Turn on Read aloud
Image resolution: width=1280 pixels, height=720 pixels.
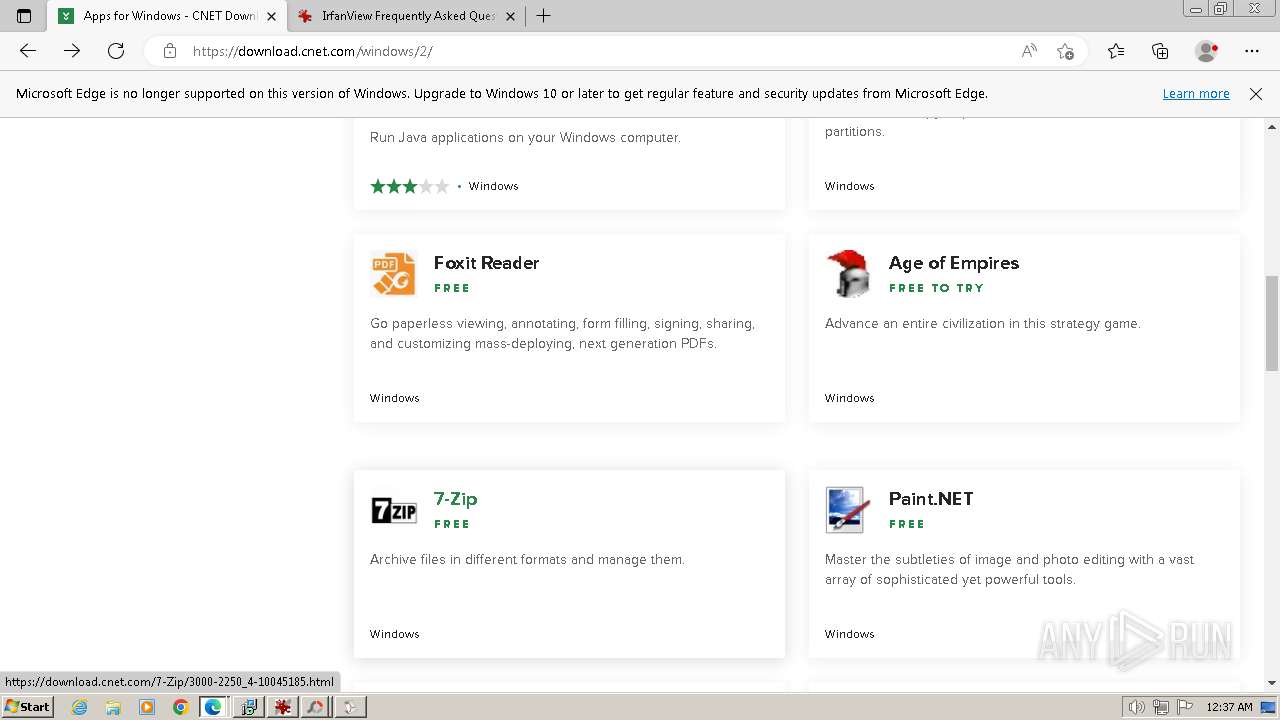pyautogui.click(x=1029, y=51)
